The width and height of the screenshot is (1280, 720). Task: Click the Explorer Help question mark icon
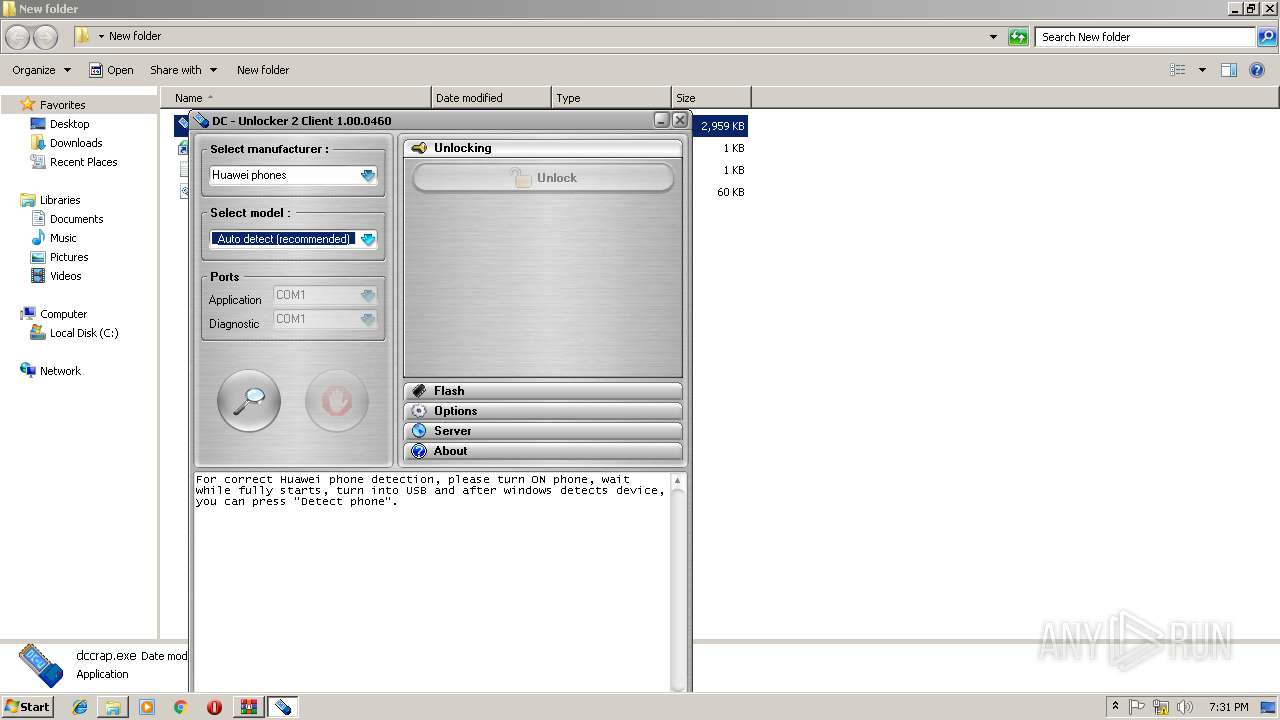1258,70
